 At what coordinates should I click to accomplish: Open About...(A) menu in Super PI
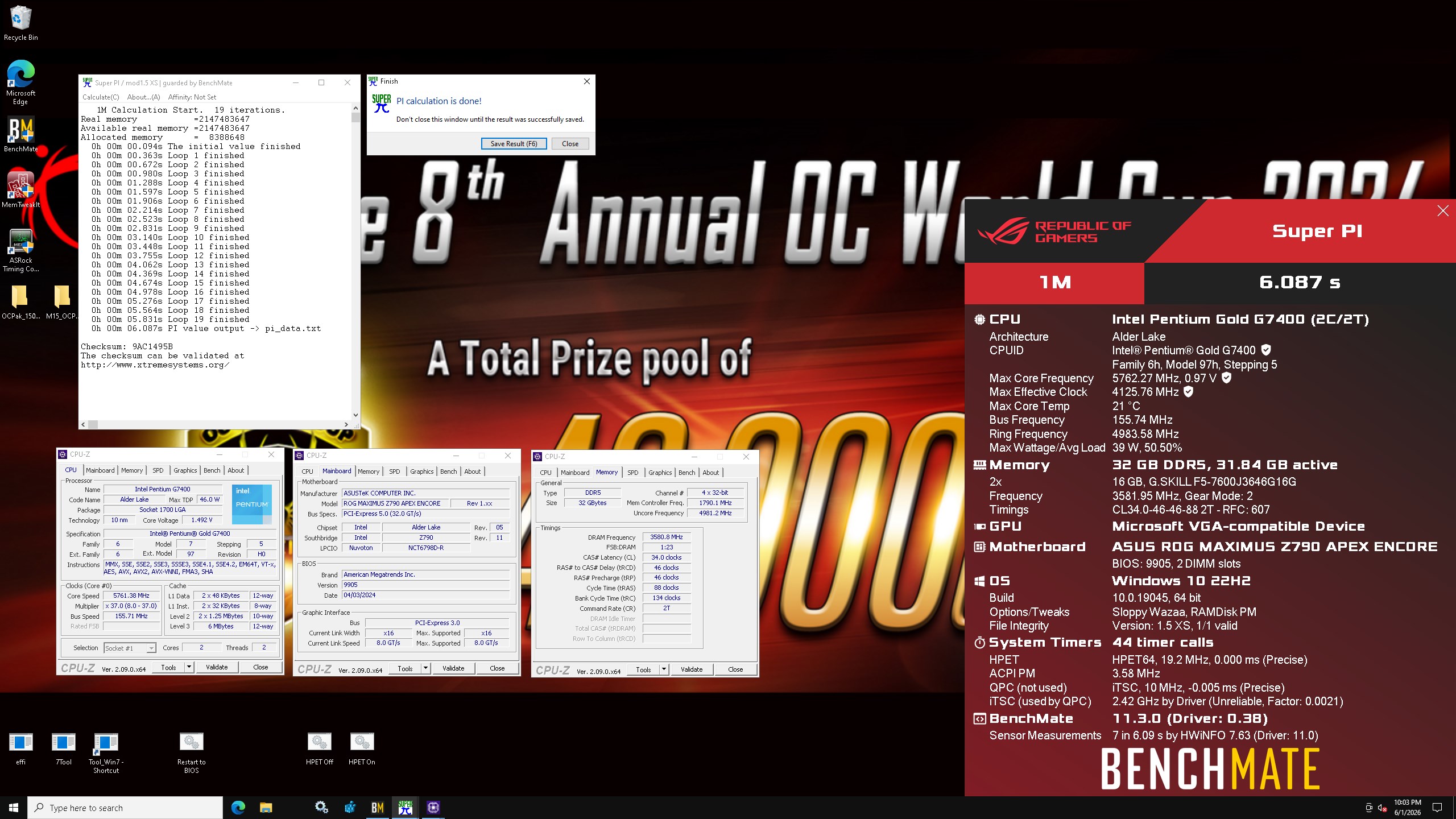(143, 97)
